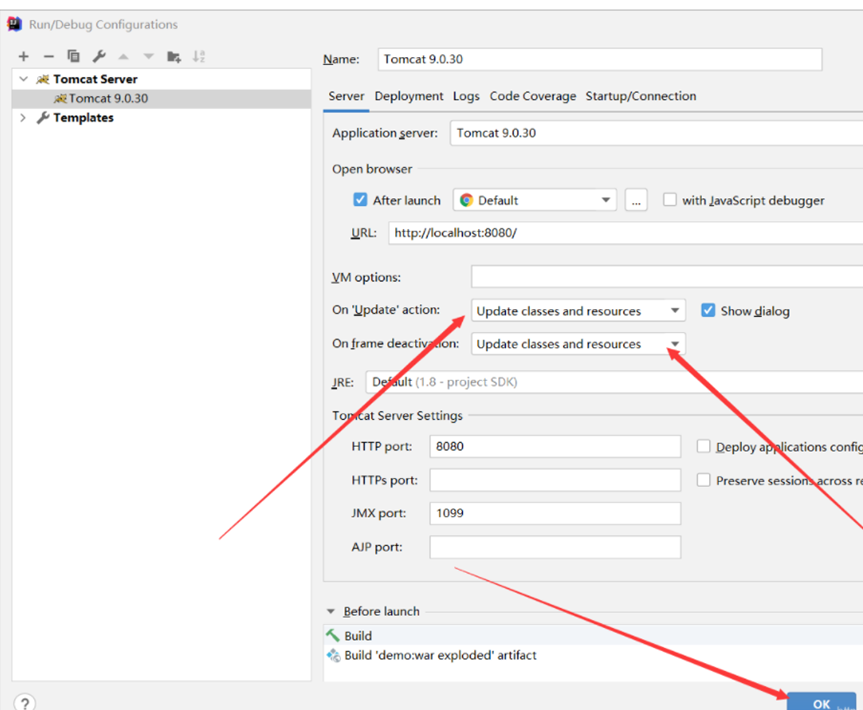863x710 pixels.
Task: Sort configurations alphabetically icon
Action: click(x=199, y=56)
